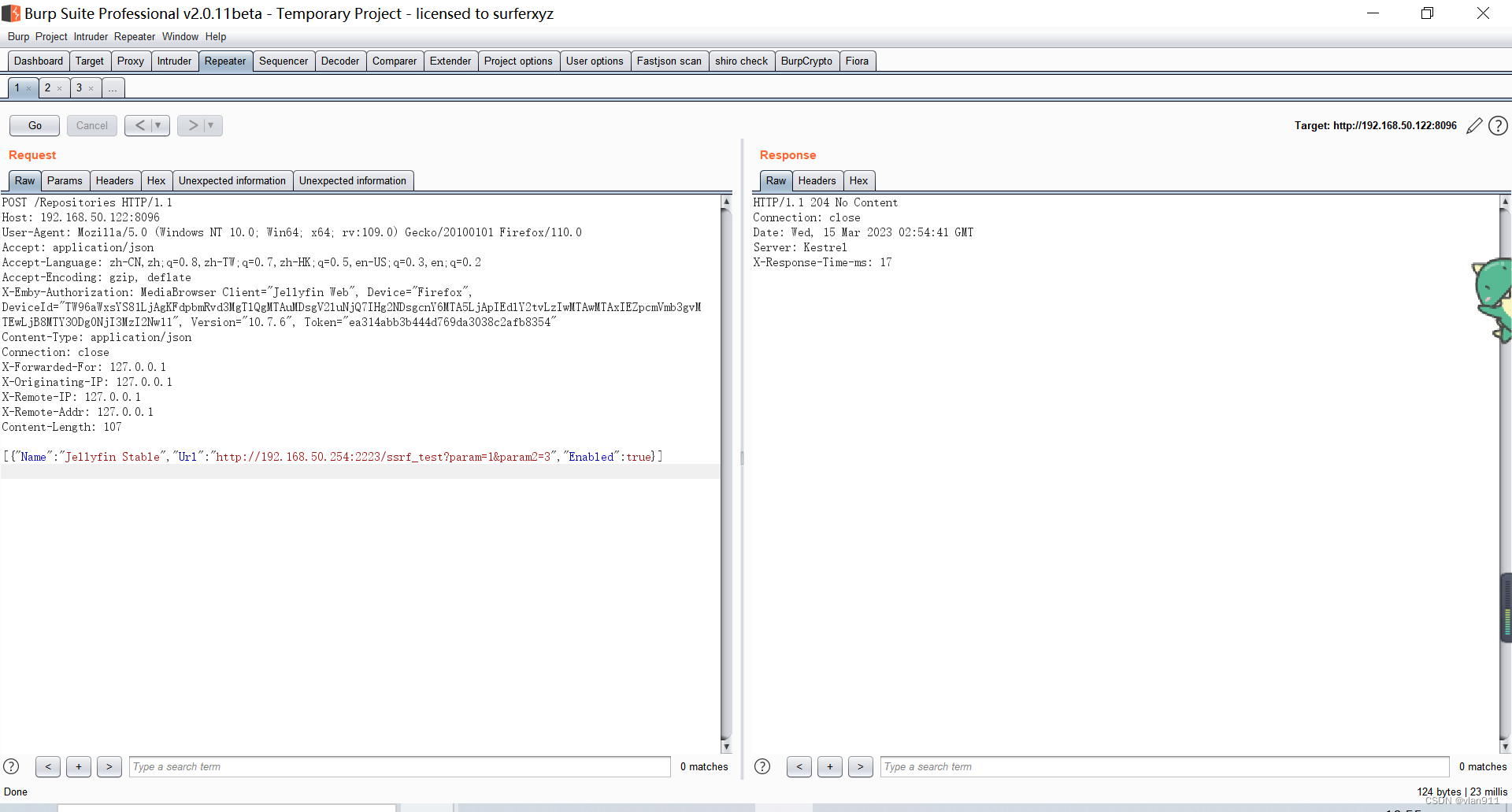
Task: Open the Help menu
Action: coord(216,36)
